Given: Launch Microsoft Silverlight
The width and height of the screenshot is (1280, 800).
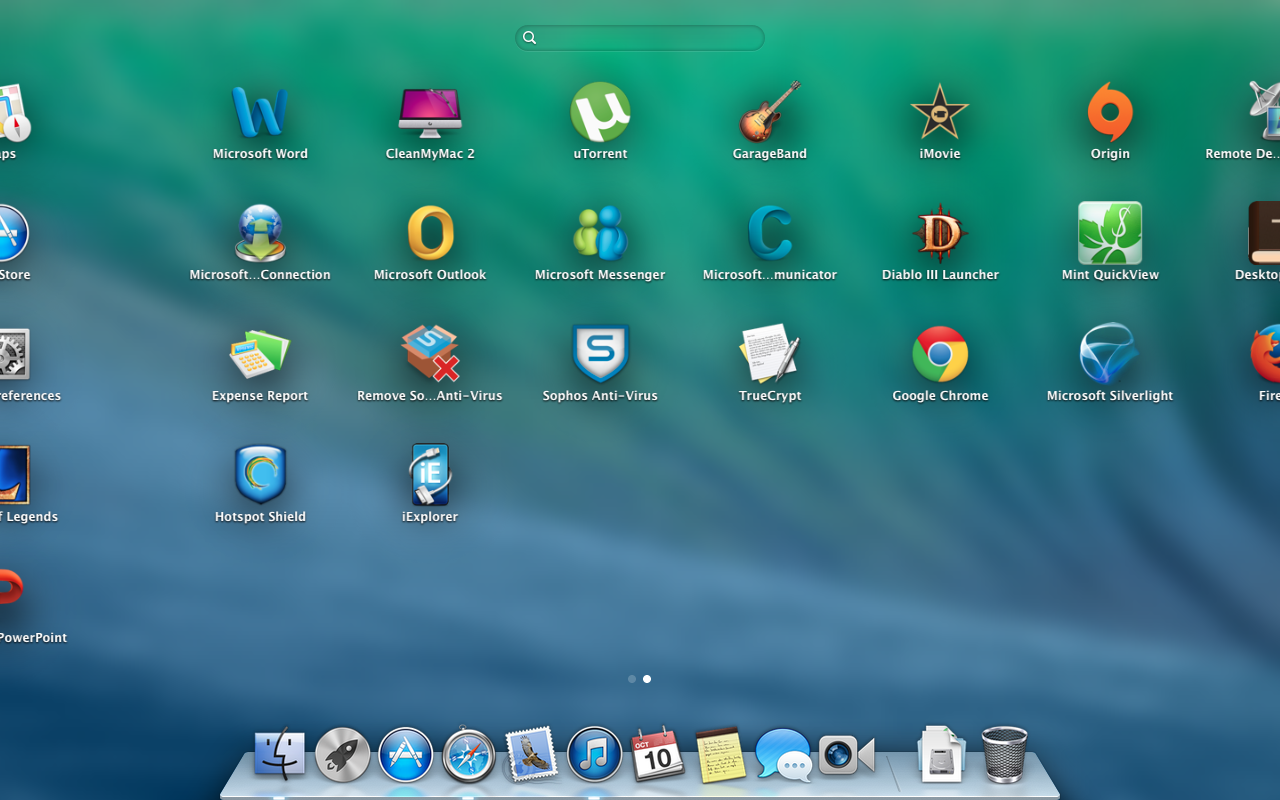Looking at the screenshot, I should coord(1110,354).
